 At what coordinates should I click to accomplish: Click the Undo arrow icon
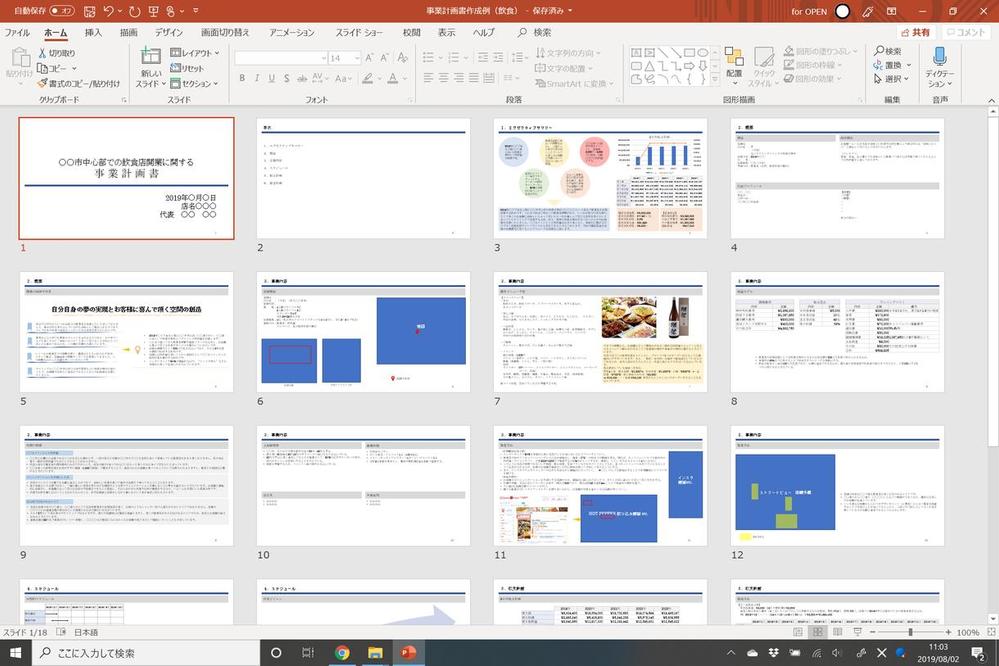(108, 11)
